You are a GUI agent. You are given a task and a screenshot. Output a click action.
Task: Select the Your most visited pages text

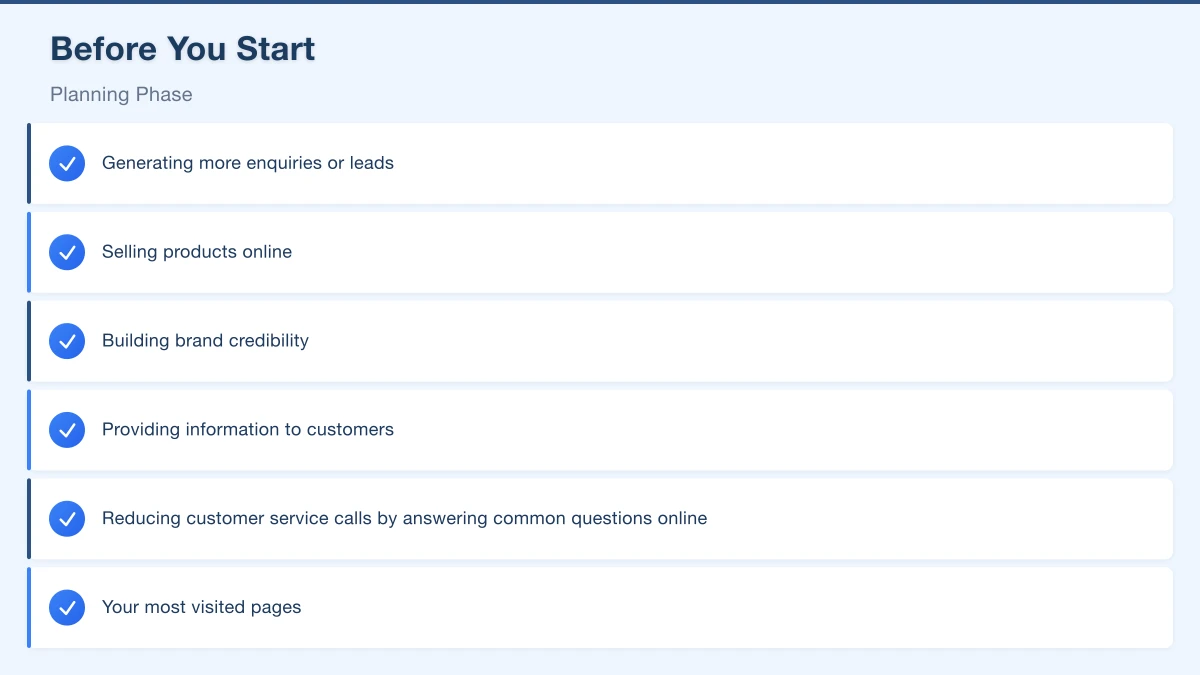201,607
